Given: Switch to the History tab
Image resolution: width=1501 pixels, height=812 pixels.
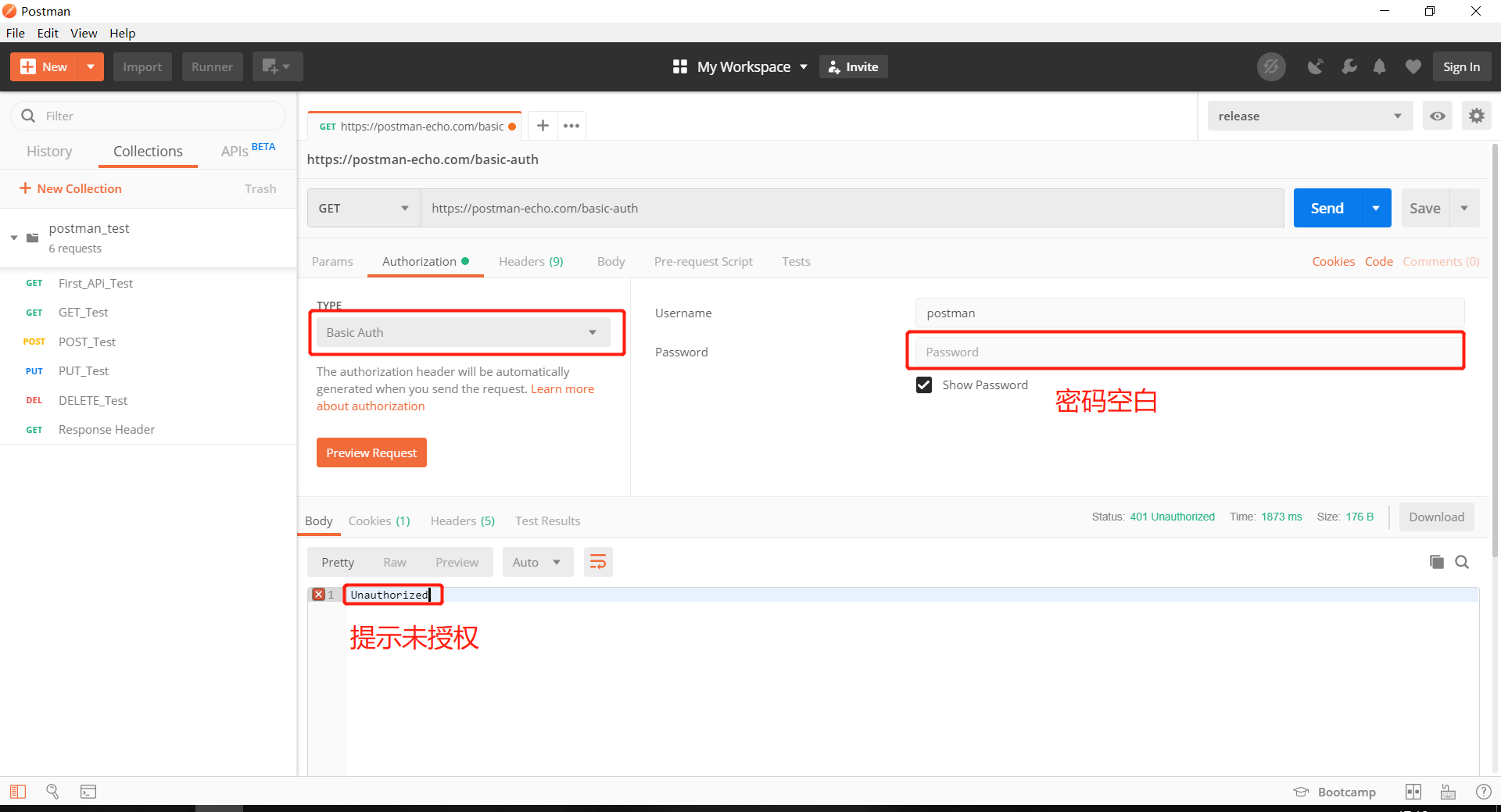Looking at the screenshot, I should [49, 152].
